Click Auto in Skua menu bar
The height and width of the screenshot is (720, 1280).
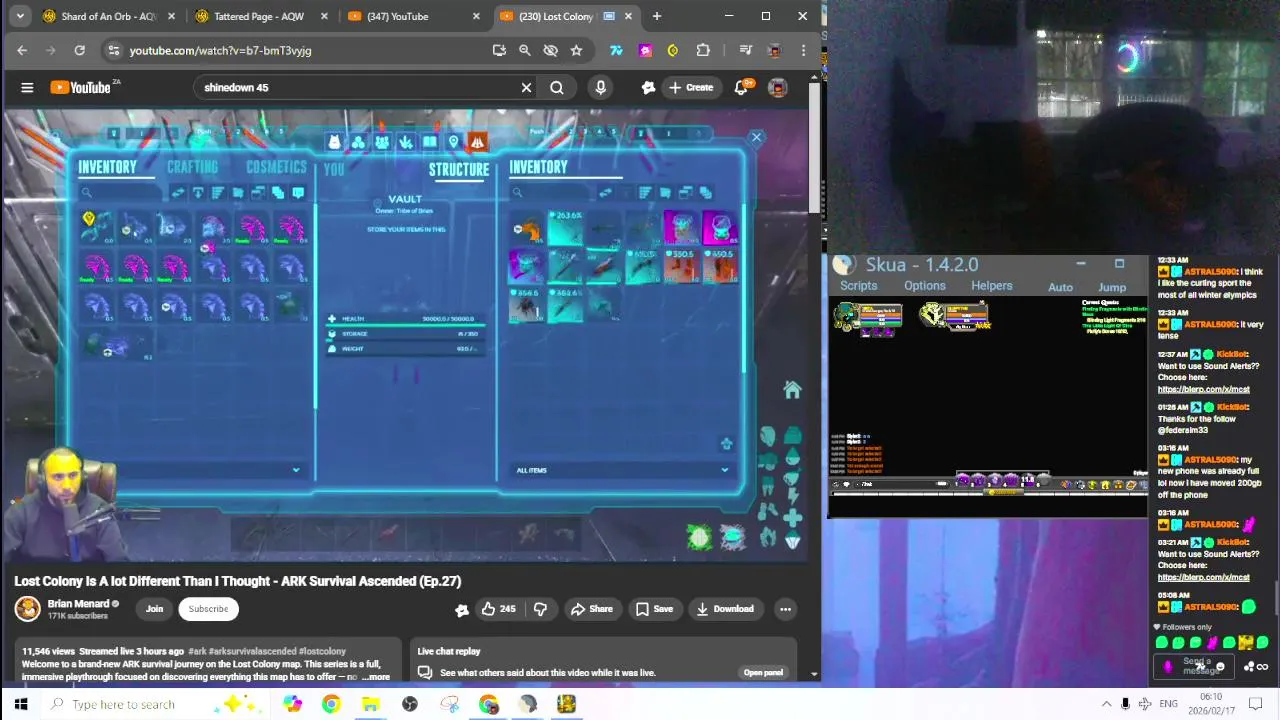[x=1061, y=287]
